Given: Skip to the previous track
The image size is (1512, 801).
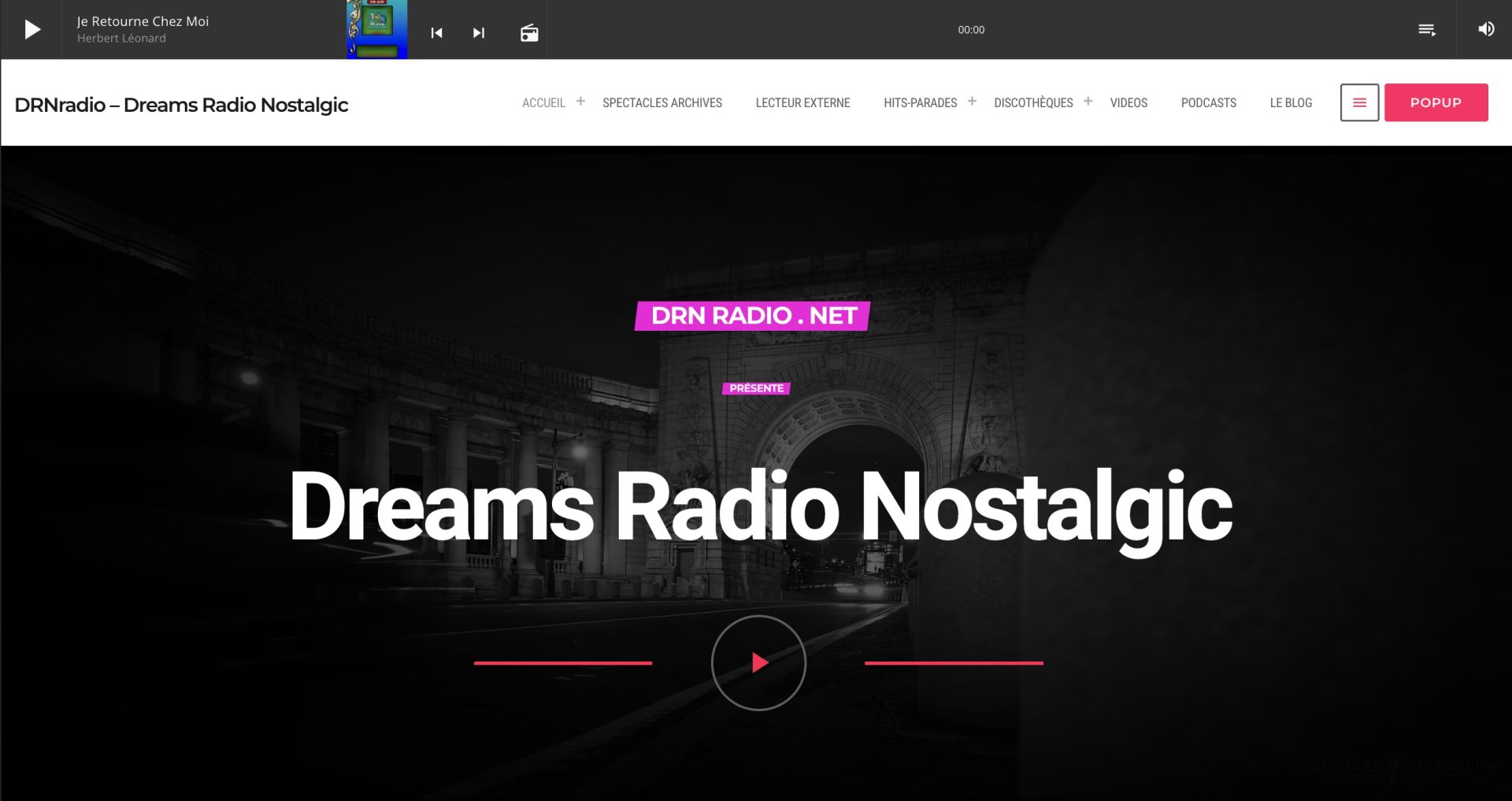Looking at the screenshot, I should 435,32.
